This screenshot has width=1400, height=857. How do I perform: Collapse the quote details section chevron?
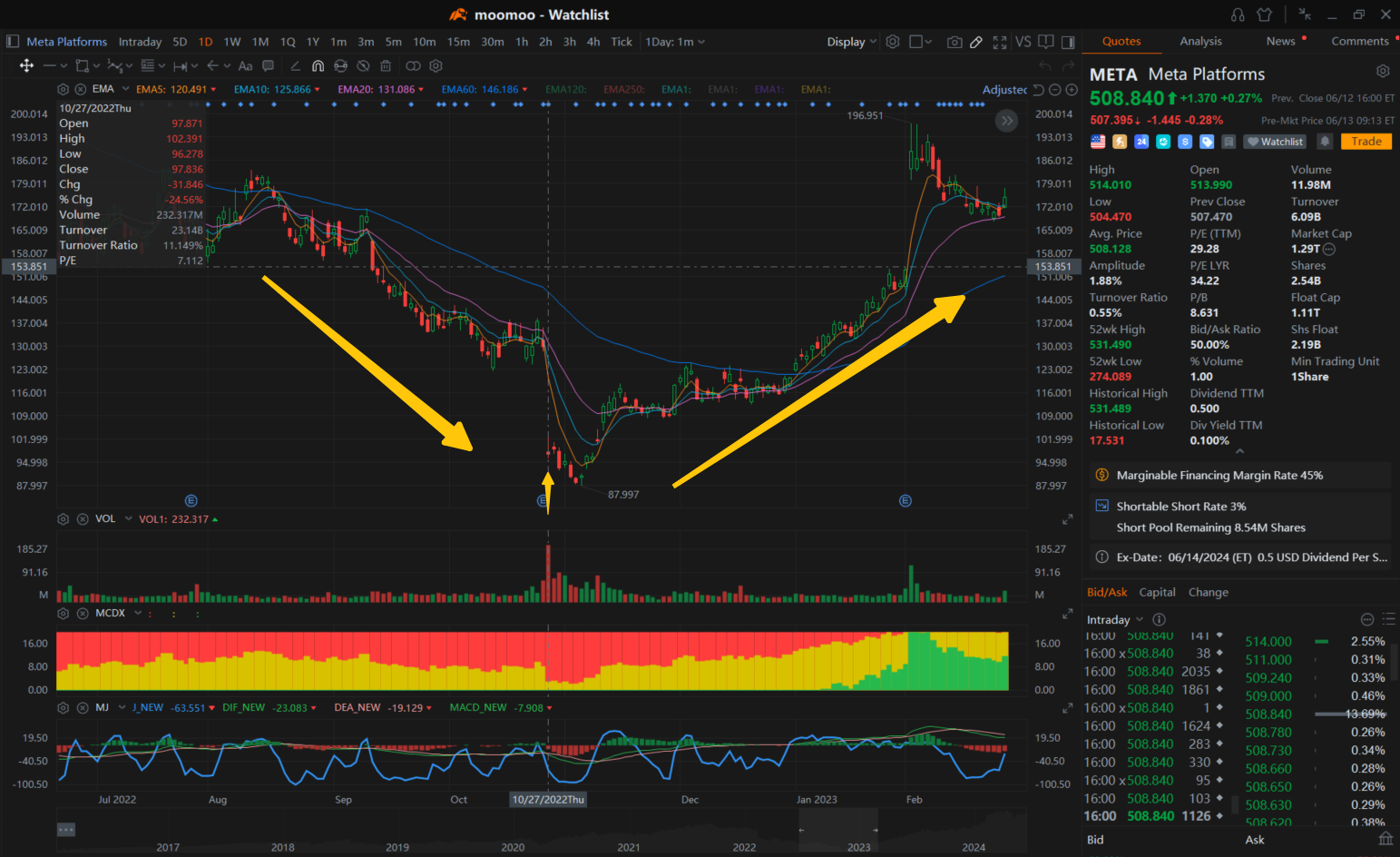coord(1239,451)
